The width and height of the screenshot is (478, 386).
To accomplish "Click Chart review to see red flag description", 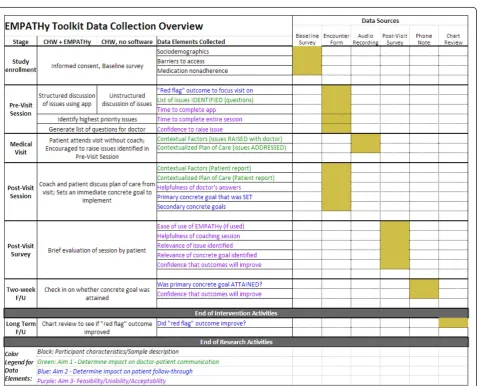I will [97, 328].
